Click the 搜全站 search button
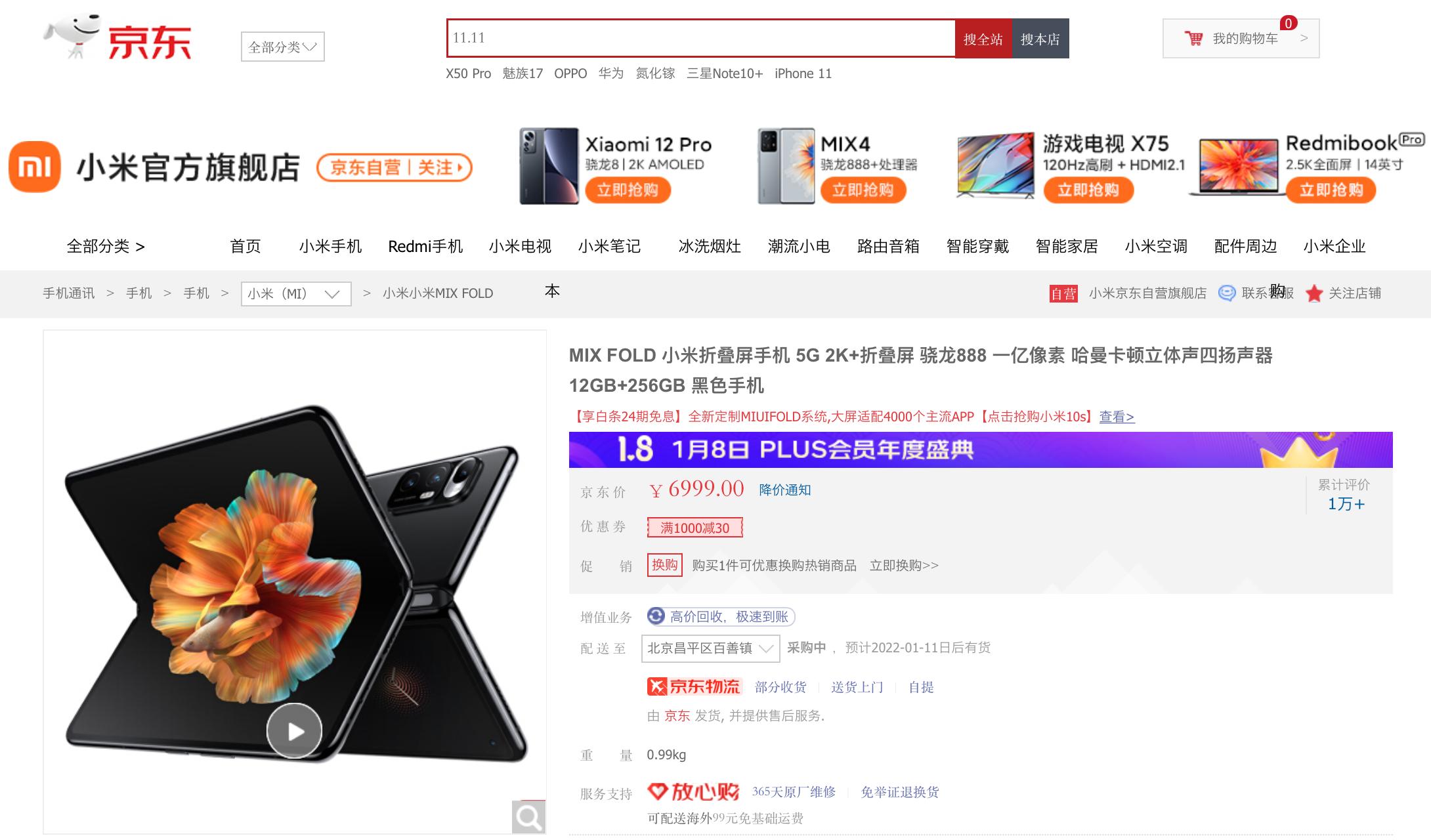This screenshot has height=840, width=1431. (x=983, y=39)
